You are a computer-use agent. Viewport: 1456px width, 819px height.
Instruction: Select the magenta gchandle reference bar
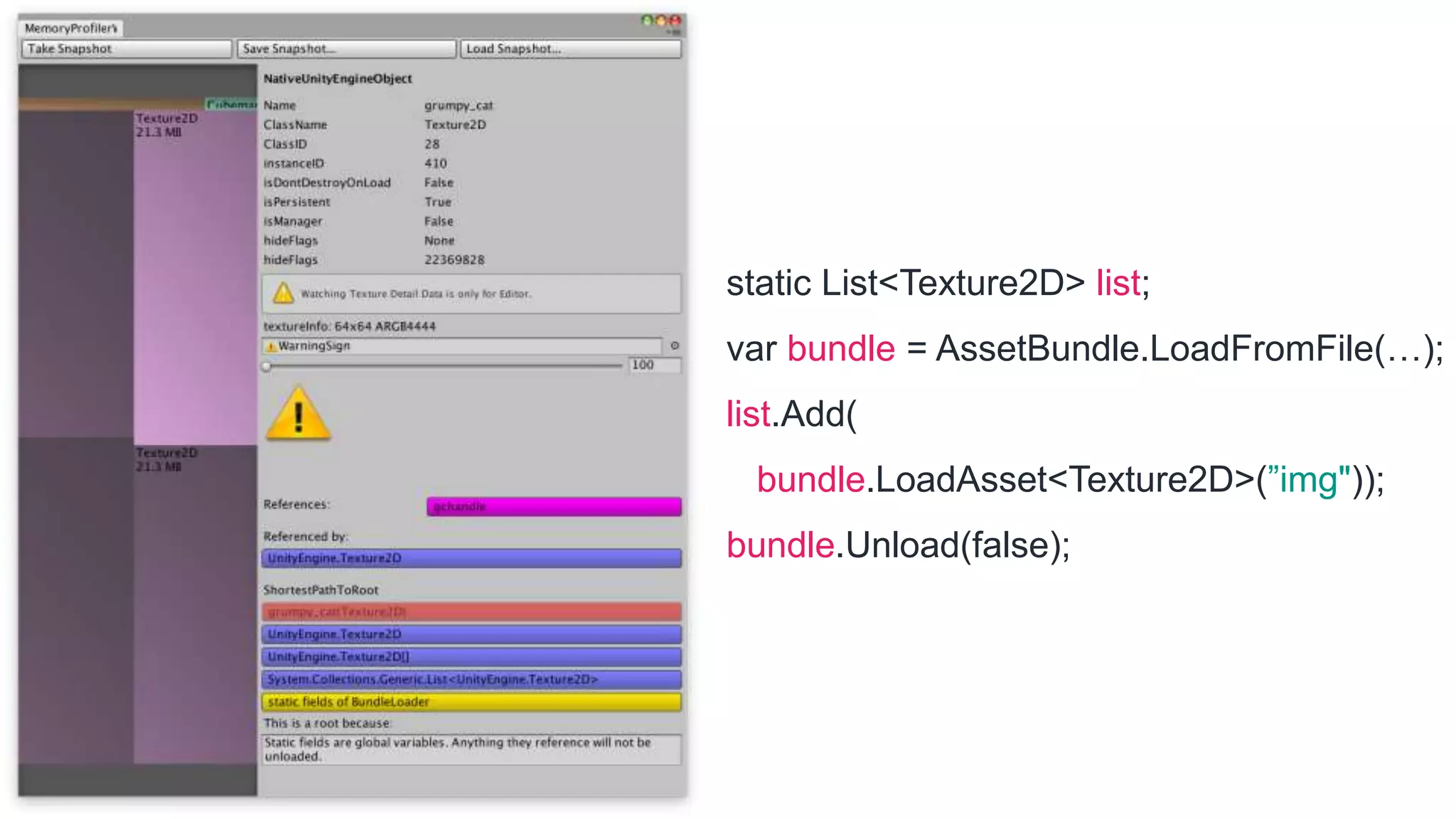(x=554, y=506)
